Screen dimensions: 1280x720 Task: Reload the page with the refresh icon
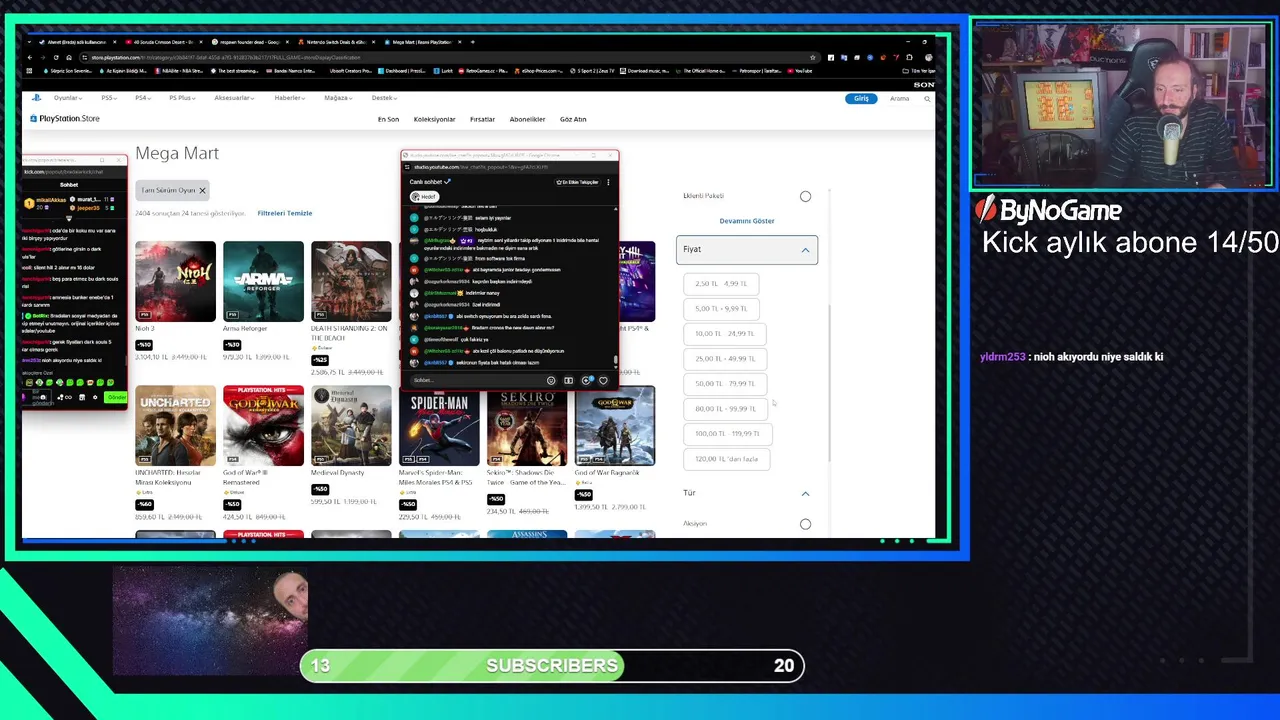point(56,57)
